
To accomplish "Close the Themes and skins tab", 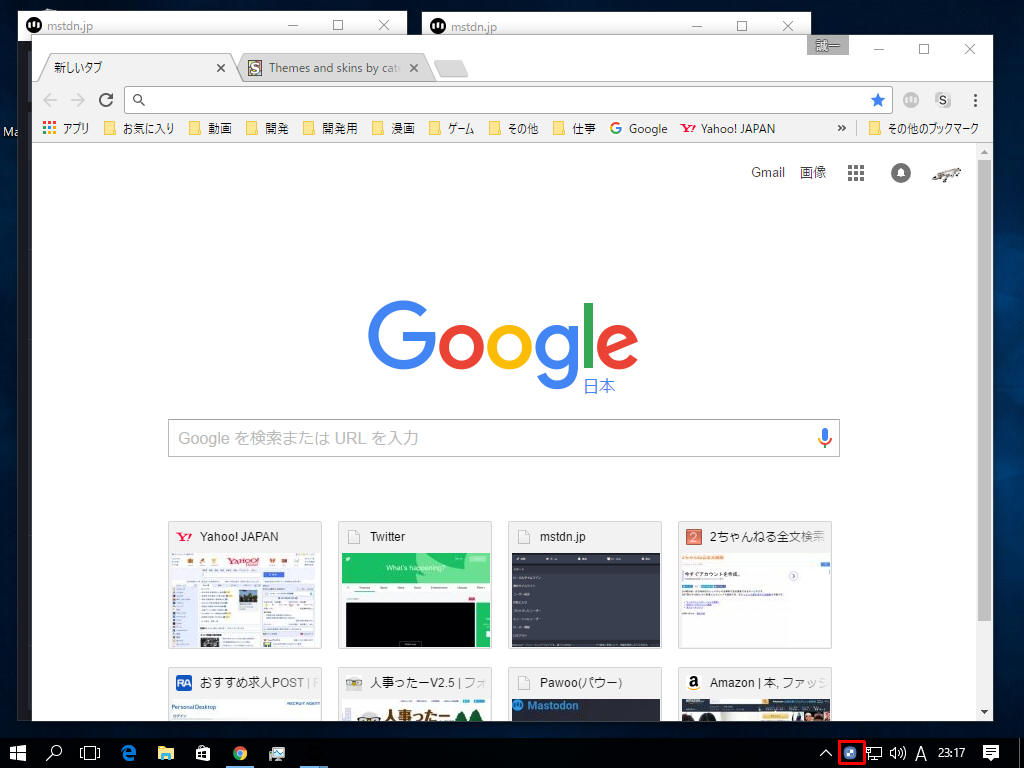I will (x=414, y=68).
